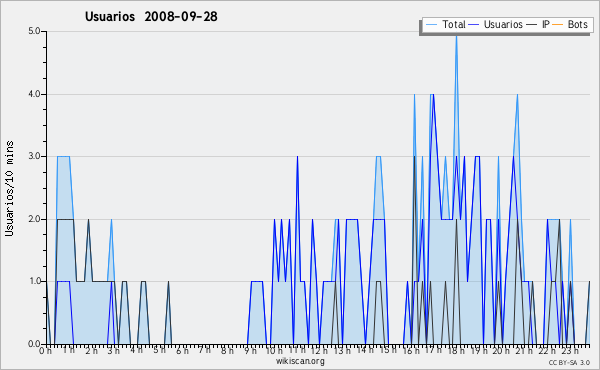Click the light blue Total legend line
The height and width of the screenshot is (370, 600).
coord(431,25)
